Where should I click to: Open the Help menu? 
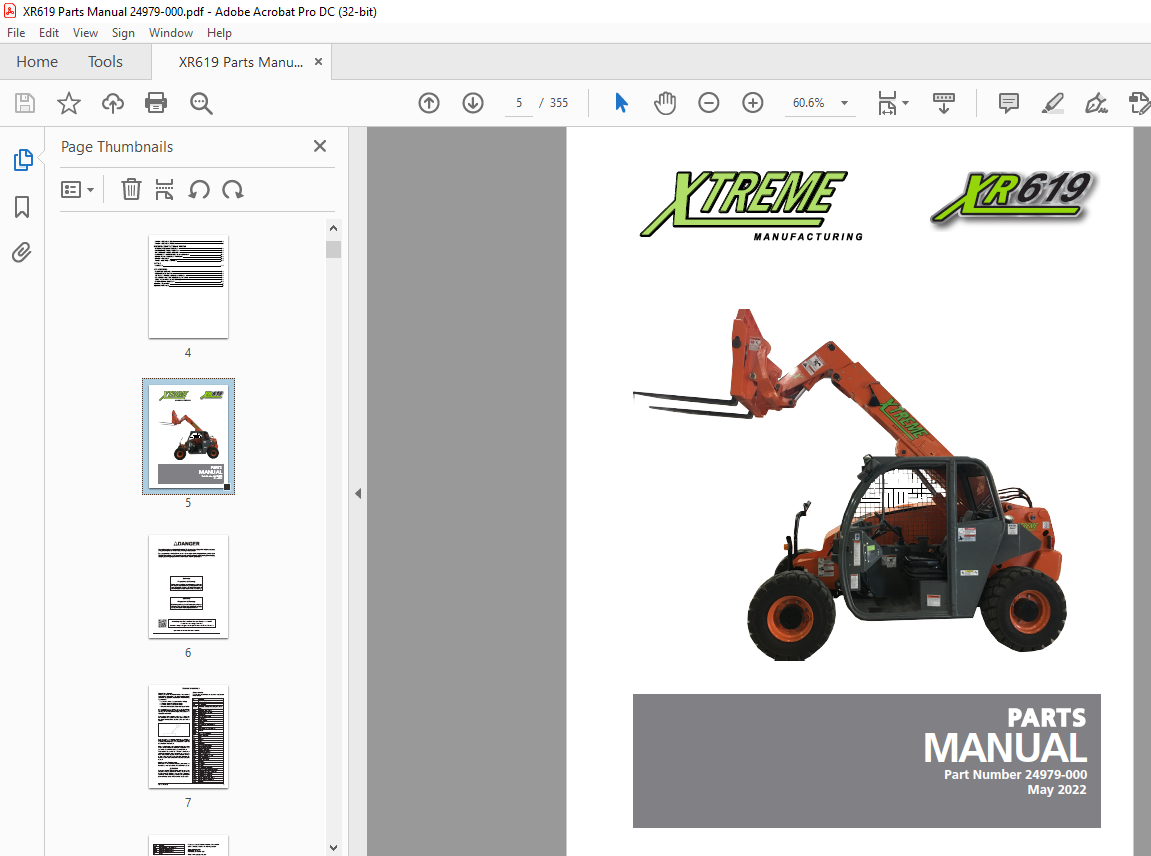[219, 33]
